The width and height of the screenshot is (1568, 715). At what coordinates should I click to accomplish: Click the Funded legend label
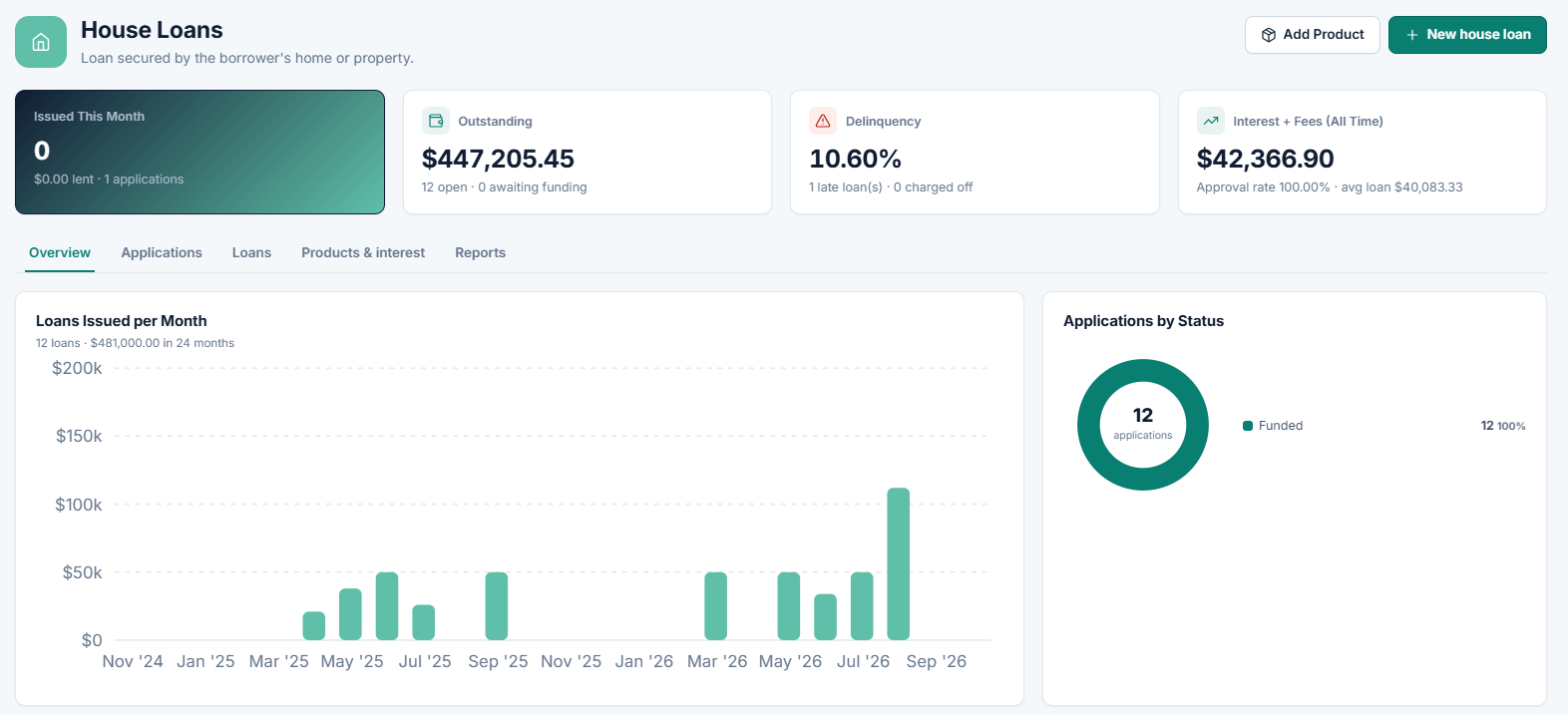click(x=1281, y=426)
